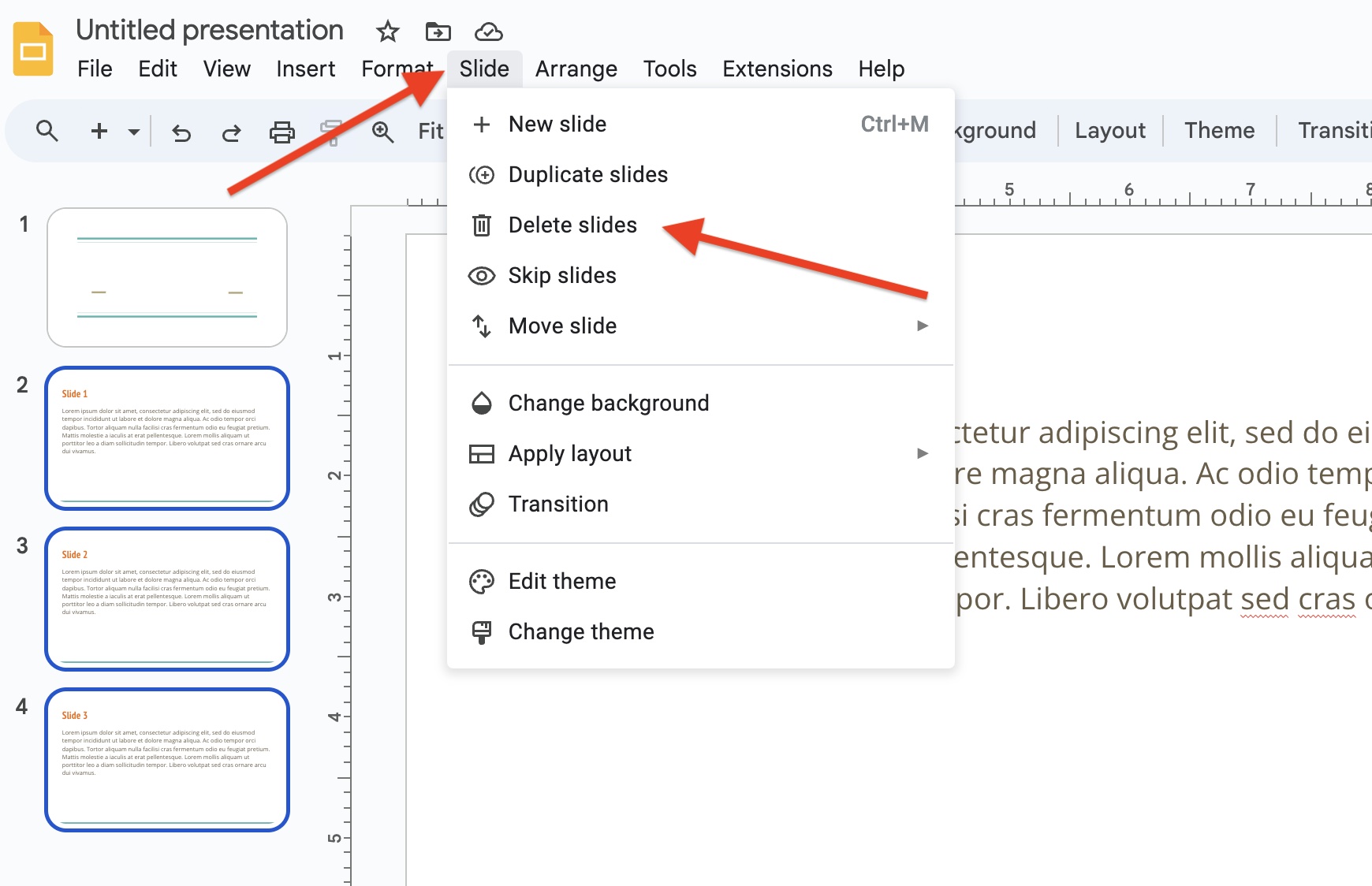Star the Untitled presentation
The height and width of the screenshot is (886, 1372).
tap(387, 32)
